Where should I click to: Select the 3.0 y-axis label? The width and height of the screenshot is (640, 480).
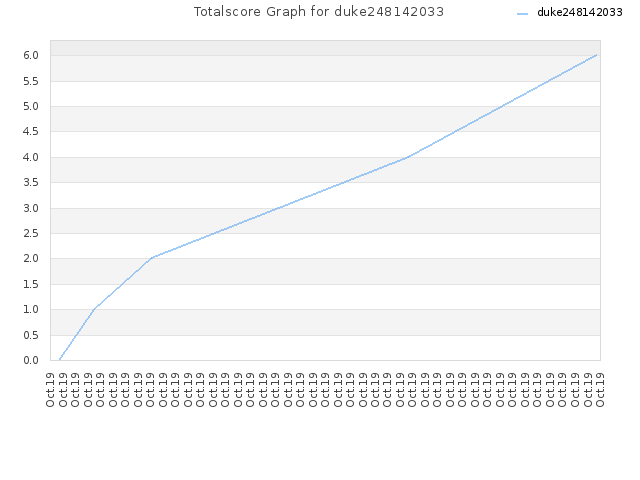tap(31, 208)
